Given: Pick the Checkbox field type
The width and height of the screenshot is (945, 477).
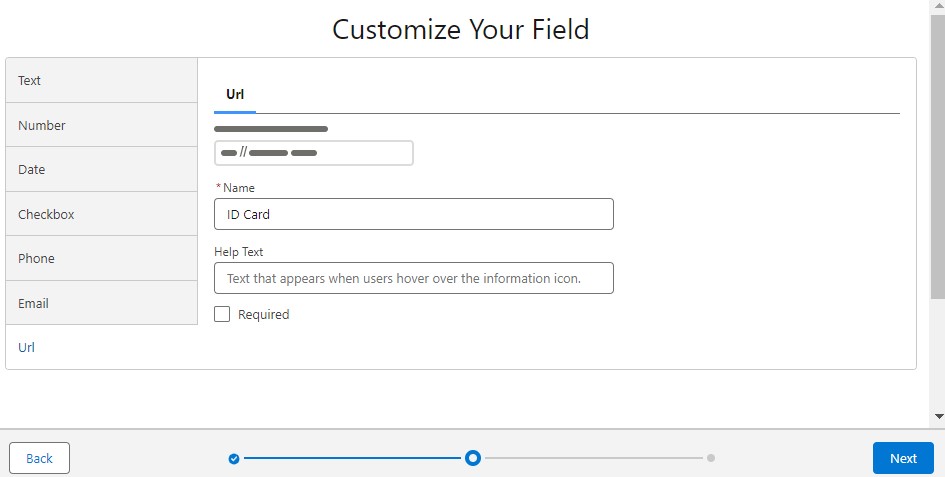Looking at the screenshot, I should [101, 214].
